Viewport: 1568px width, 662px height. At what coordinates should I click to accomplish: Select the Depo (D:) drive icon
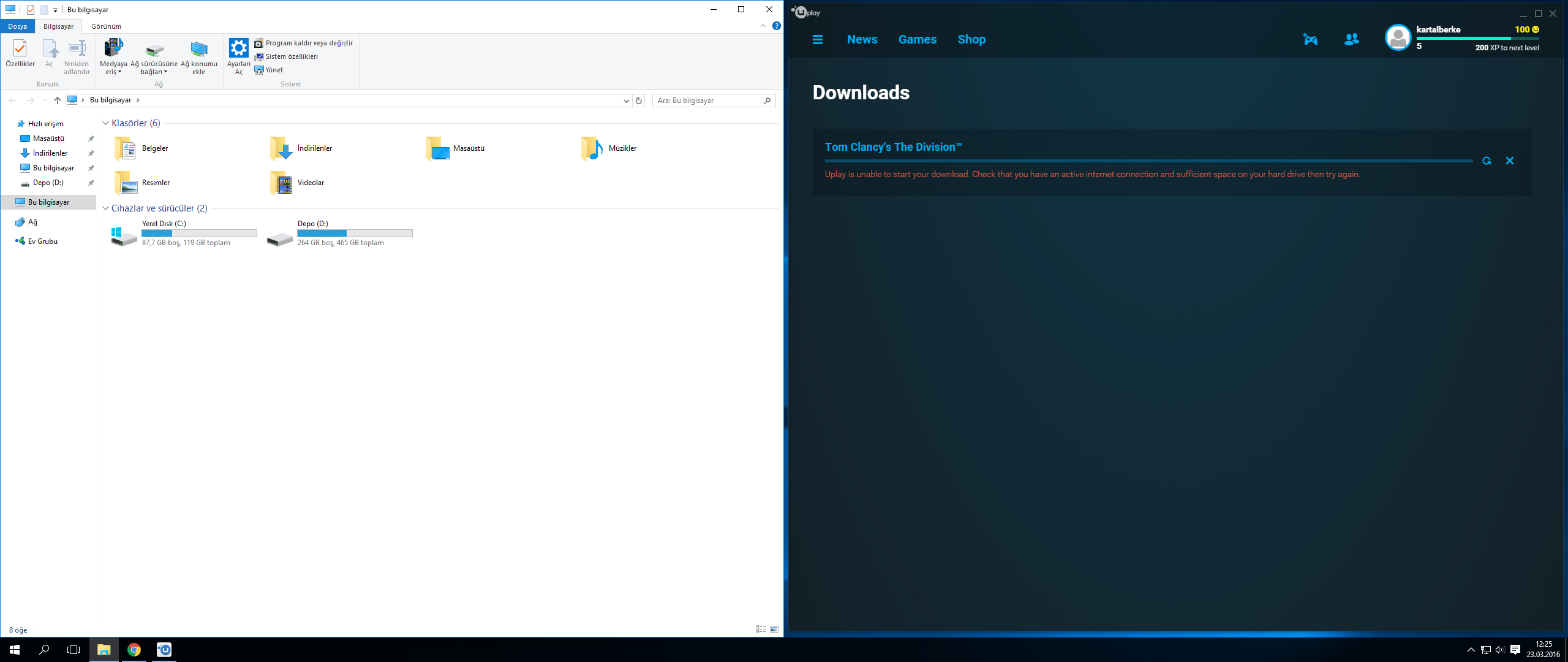pyautogui.click(x=280, y=239)
